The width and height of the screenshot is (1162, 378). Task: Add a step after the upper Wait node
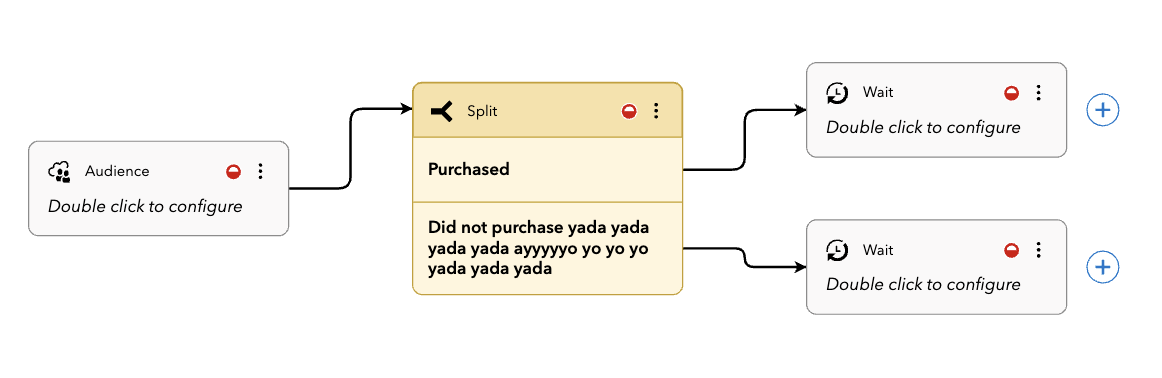pyautogui.click(x=1103, y=110)
